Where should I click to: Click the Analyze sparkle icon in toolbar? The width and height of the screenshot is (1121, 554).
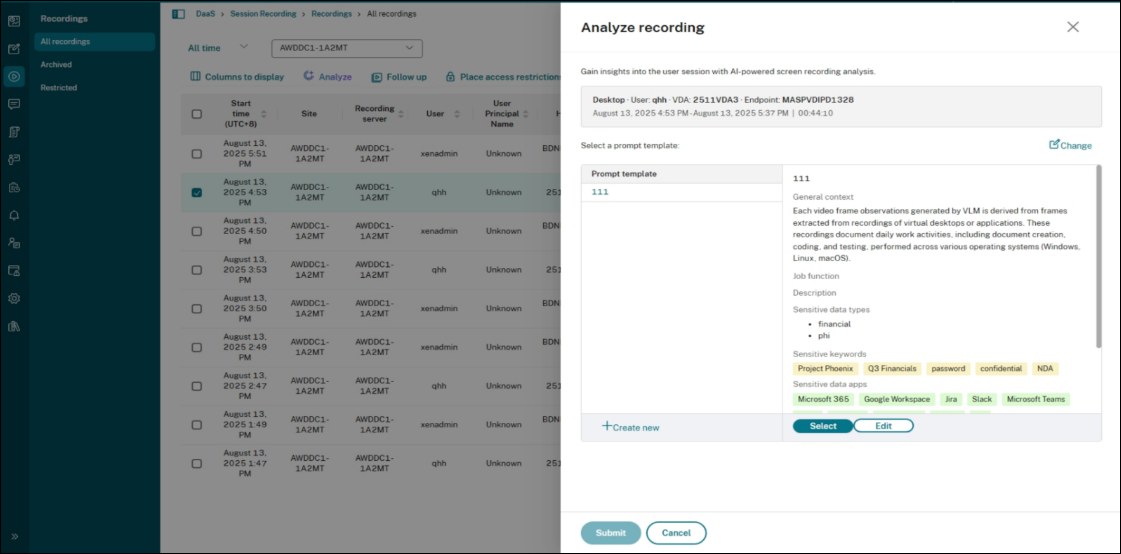(309, 76)
